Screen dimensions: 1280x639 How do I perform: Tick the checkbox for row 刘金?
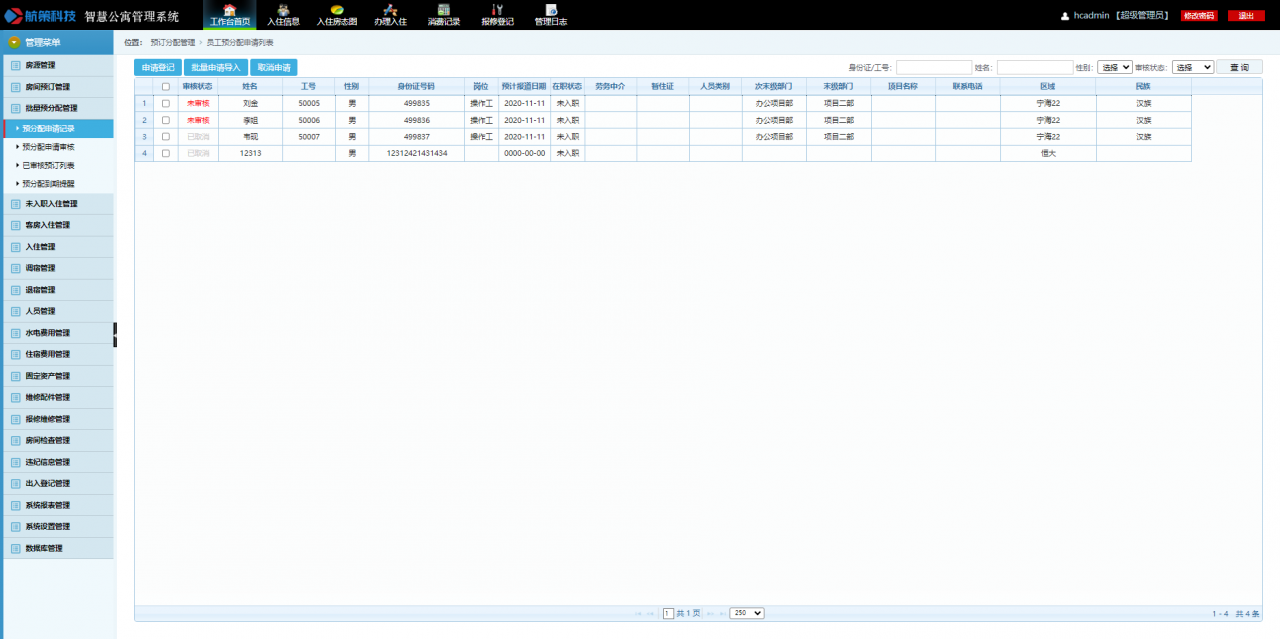coord(166,103)
